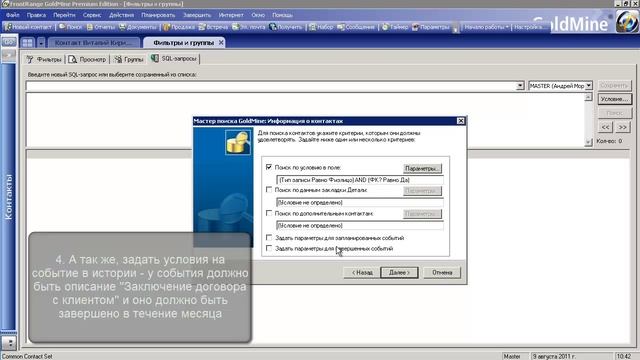The height and width of the screenshot is (360, 640).
Task: Click the tab grid view icon
Action: click(27, 42)
